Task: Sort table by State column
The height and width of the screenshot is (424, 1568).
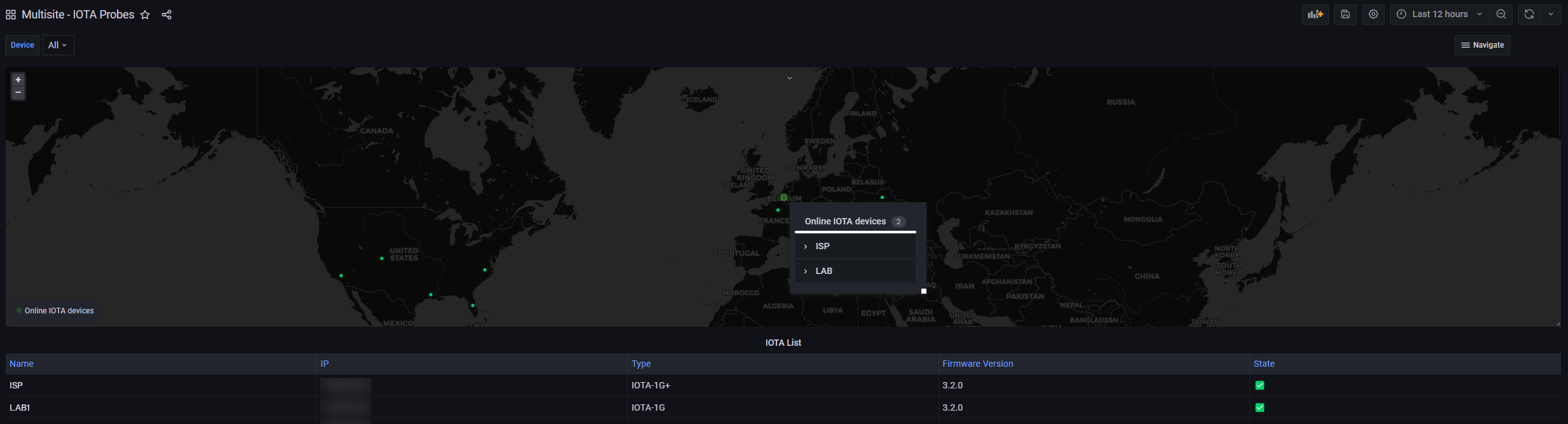Action: pos(1264,364)
